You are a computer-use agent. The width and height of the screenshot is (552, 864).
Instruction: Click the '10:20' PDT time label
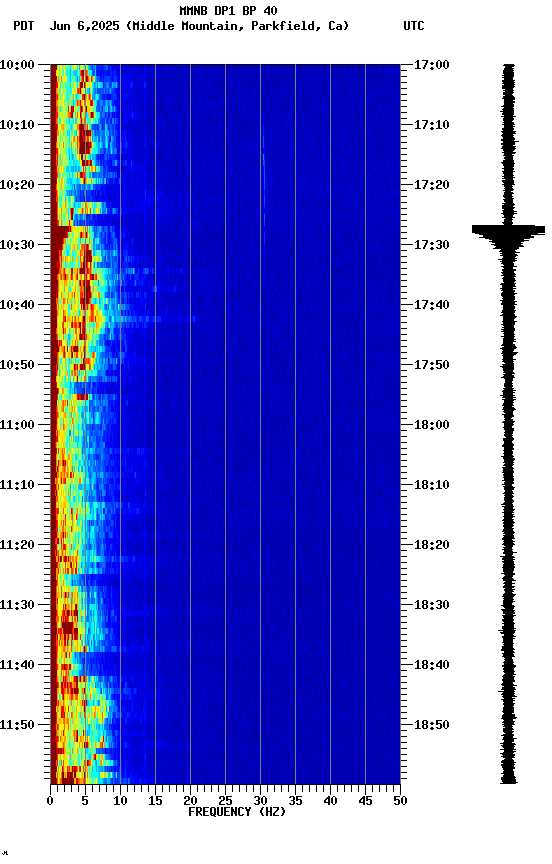pyautogui.click(x=17, y=185)
